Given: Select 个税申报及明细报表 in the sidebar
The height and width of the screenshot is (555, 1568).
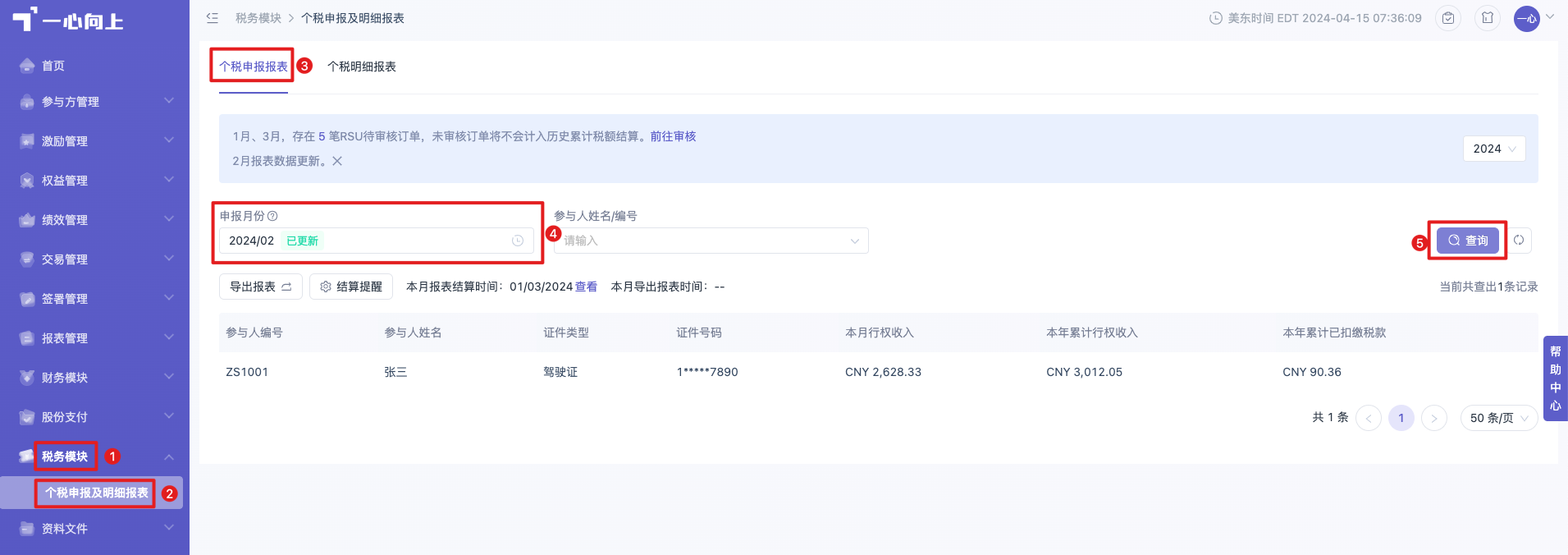Looking at the screenshot, I should tap(97, 493).
